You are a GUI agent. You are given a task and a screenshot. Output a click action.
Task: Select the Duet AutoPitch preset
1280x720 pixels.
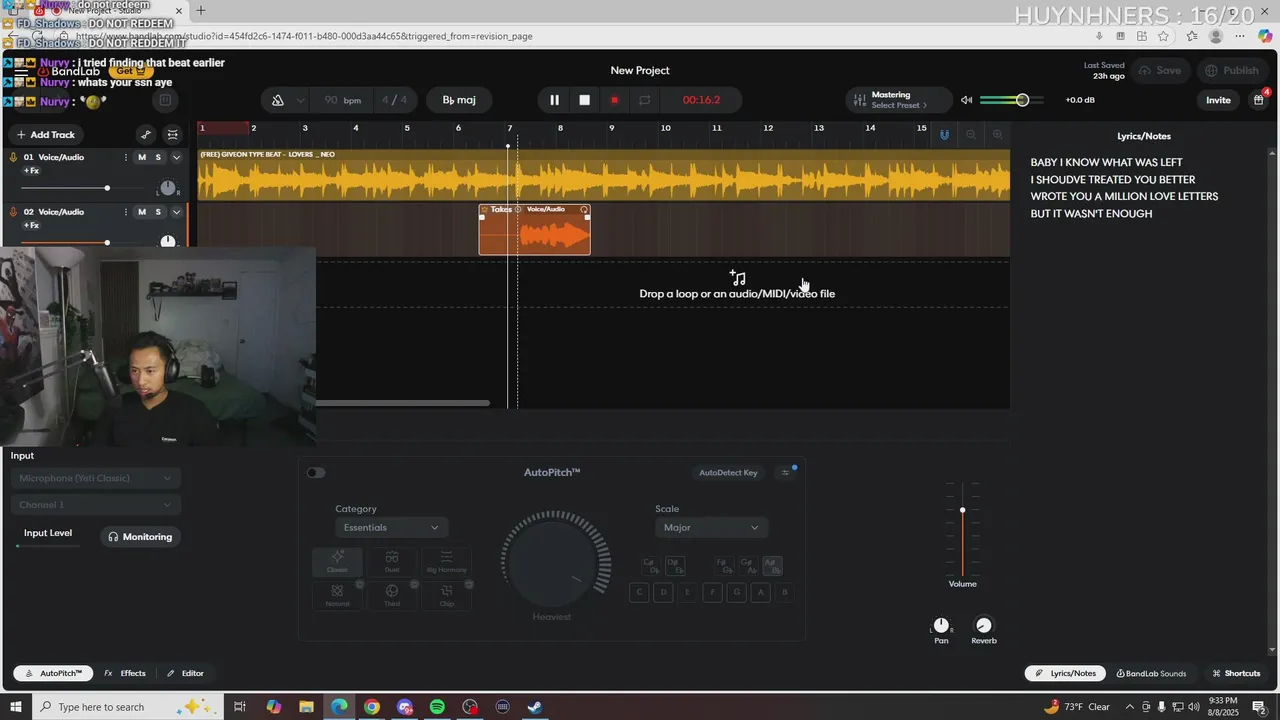392,562
